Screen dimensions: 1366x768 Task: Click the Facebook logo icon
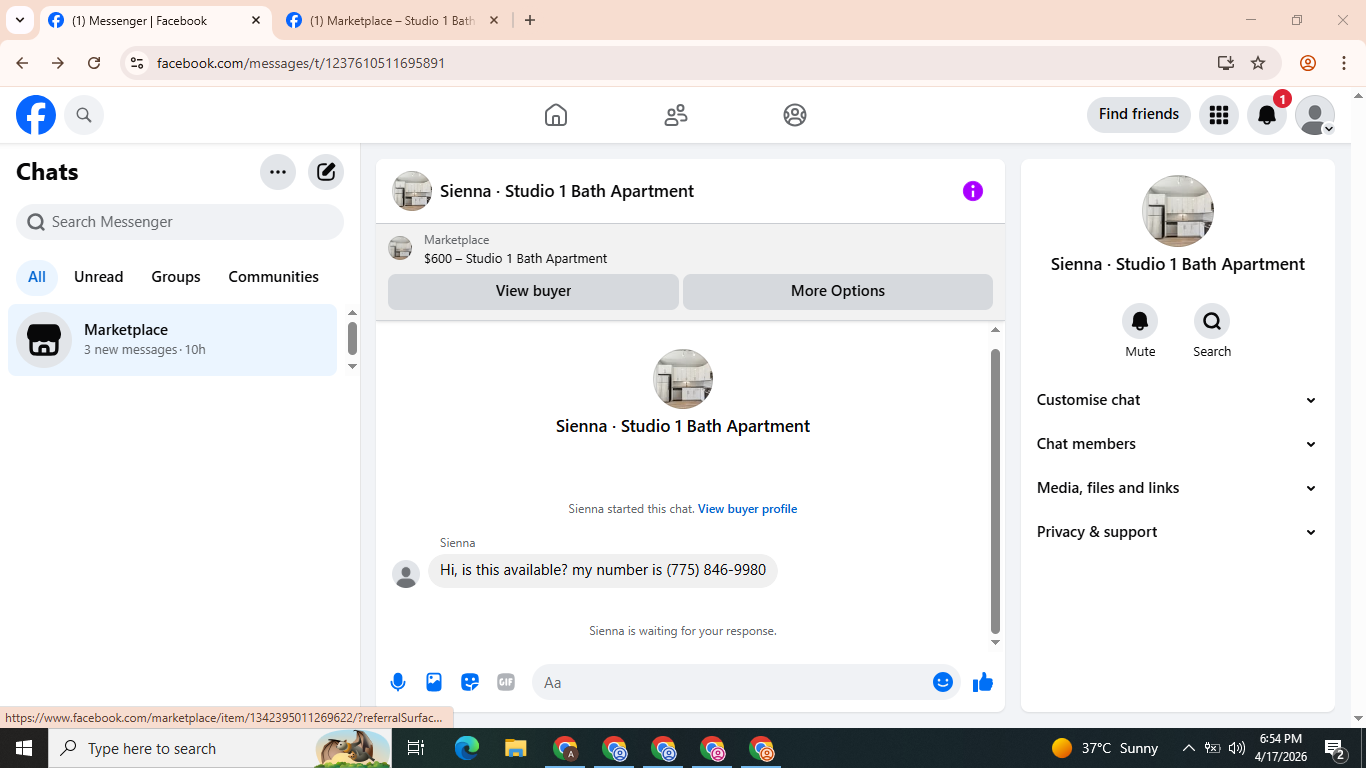36,115
